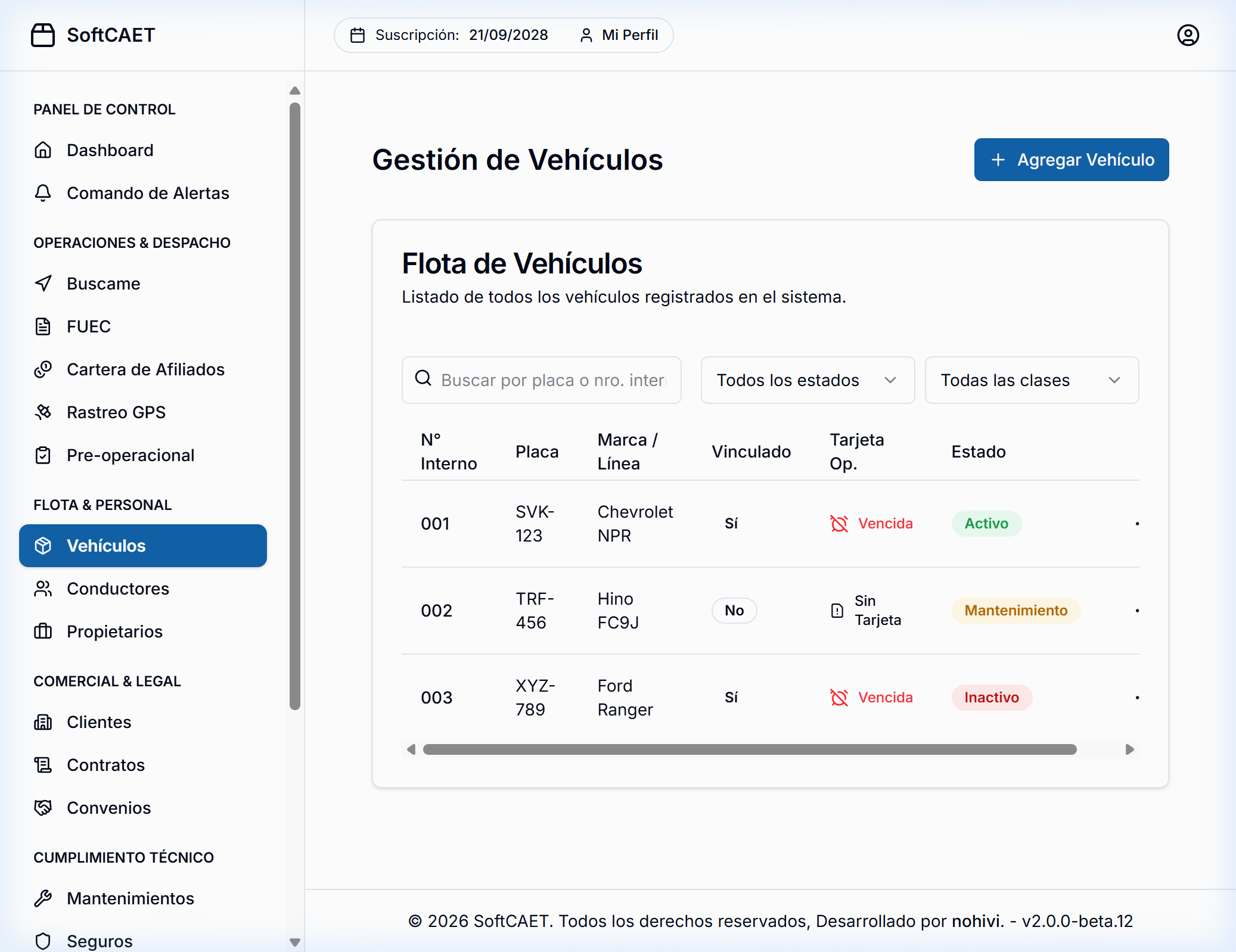This screenshot has width=1236, height=952.
Task: Click the Rastreo GPS satellite icon
Action: tap(43, 412)
